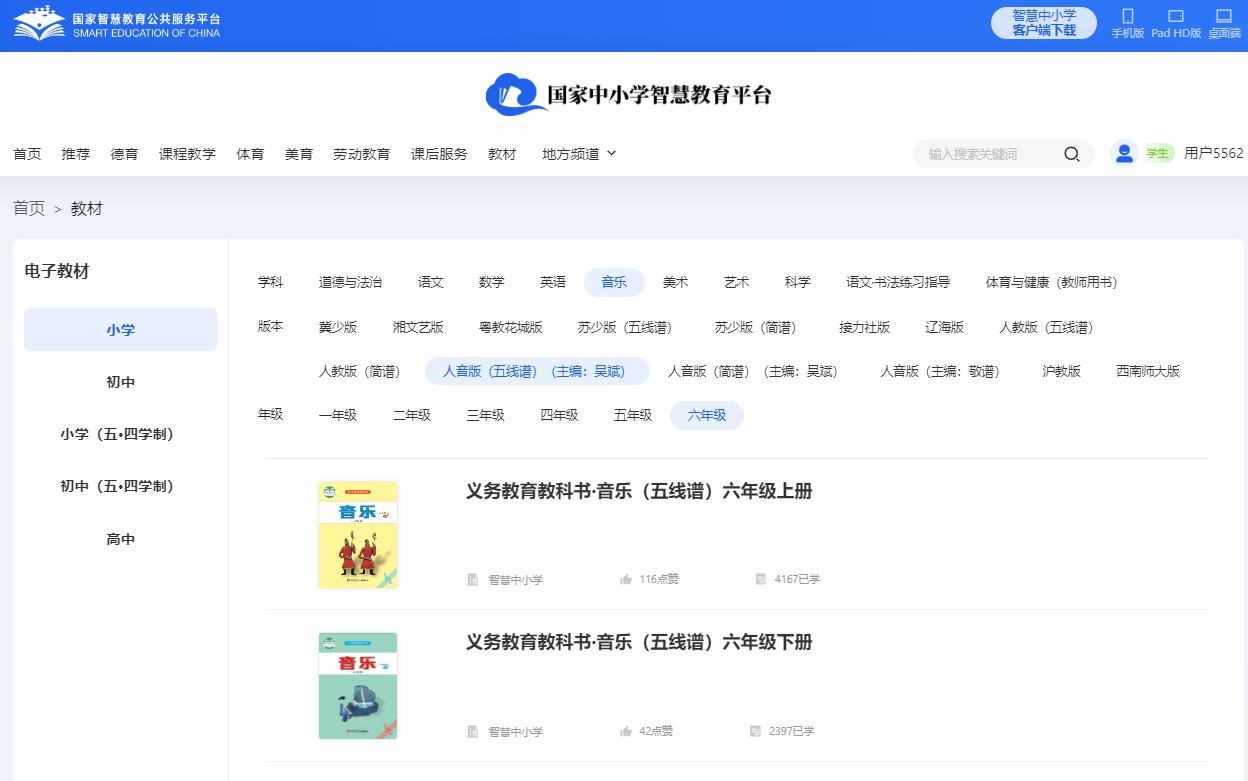This screenshot has width=1248, height=781.
Task: Open the 德育 navigation item
Action: pos(125,154)
